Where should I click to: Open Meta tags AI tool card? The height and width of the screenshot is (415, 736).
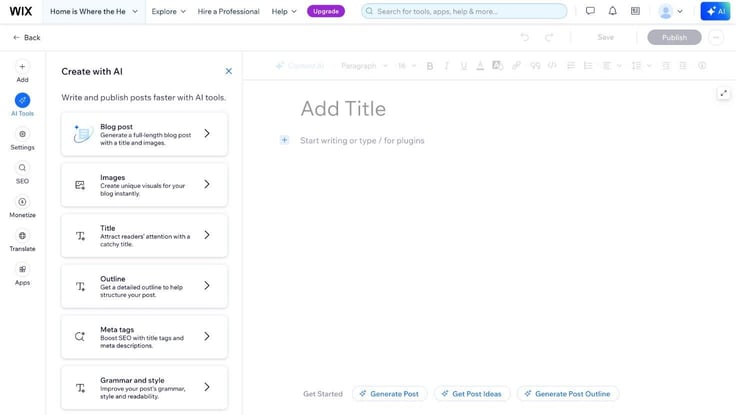pos(144,337)
